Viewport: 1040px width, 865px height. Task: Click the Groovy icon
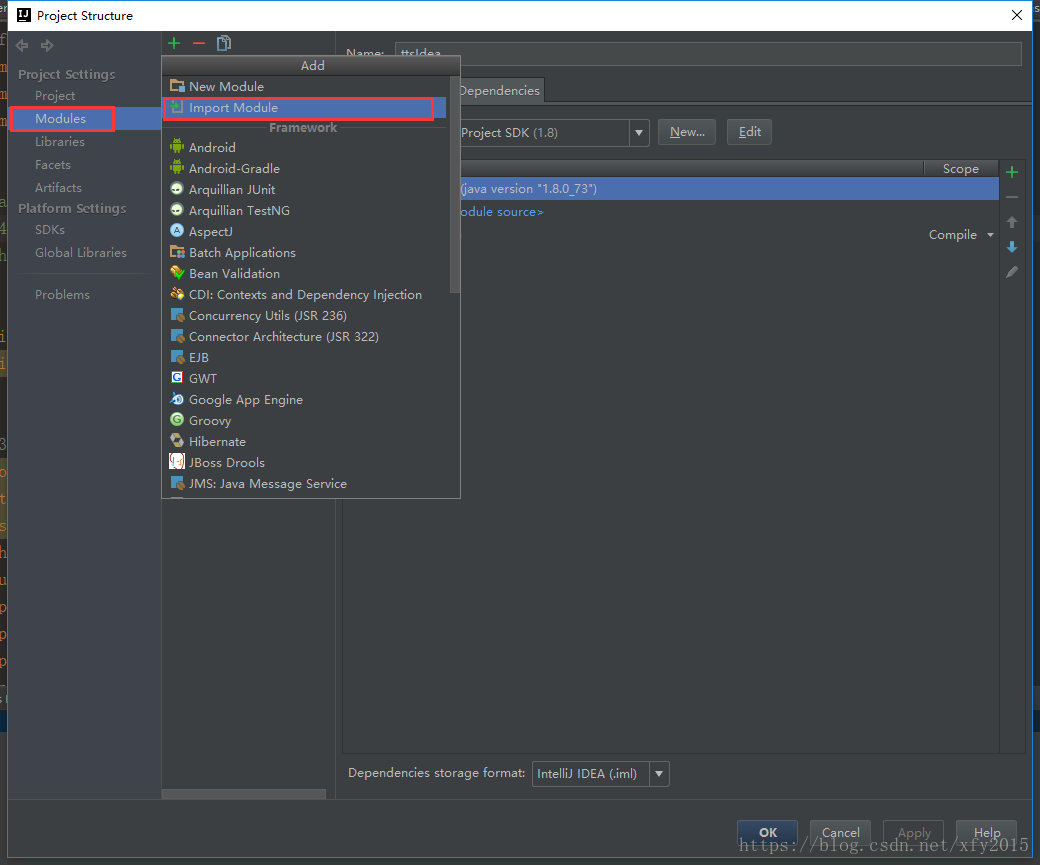pos(176,420)
